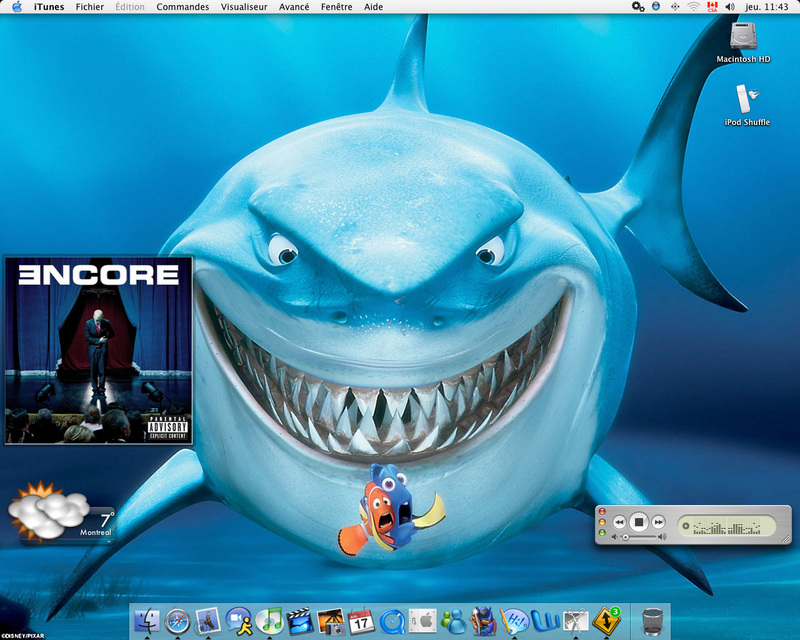Image resolution: width=800 pixels, height=640 pixels.
Task: Open the Avancé menu
Action: (x=294, y=7)
